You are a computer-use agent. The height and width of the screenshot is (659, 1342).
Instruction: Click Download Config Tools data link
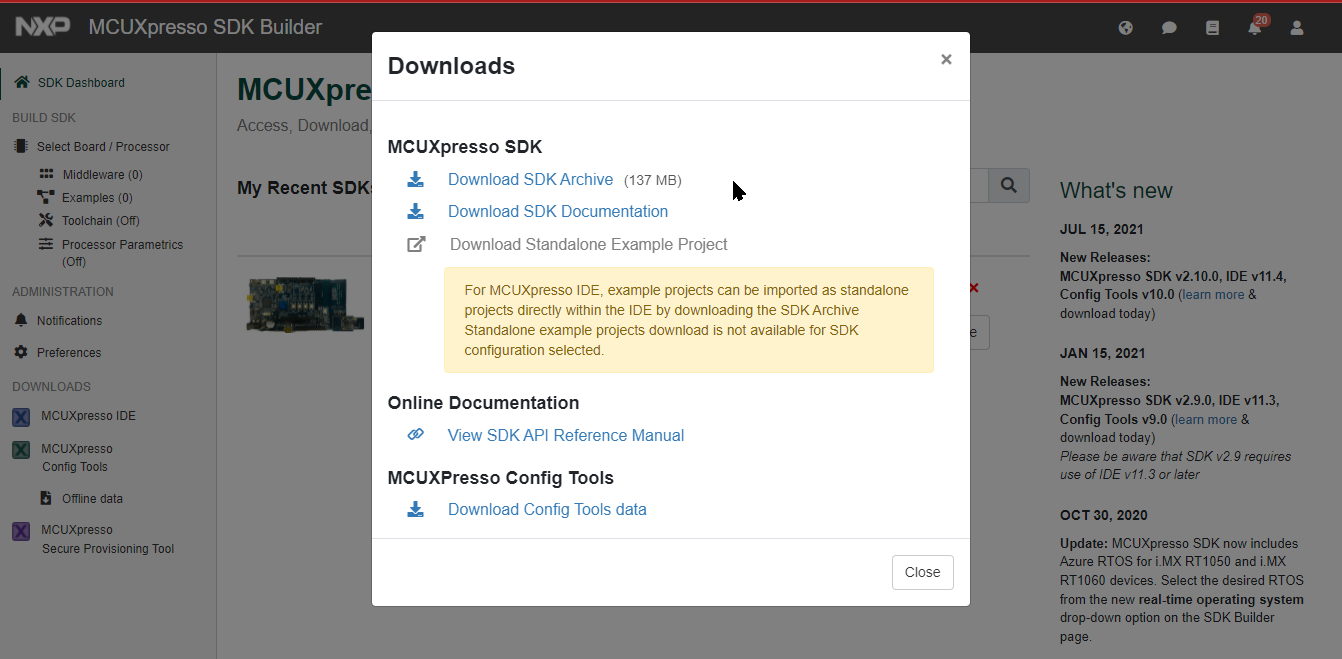click(547, 509)
